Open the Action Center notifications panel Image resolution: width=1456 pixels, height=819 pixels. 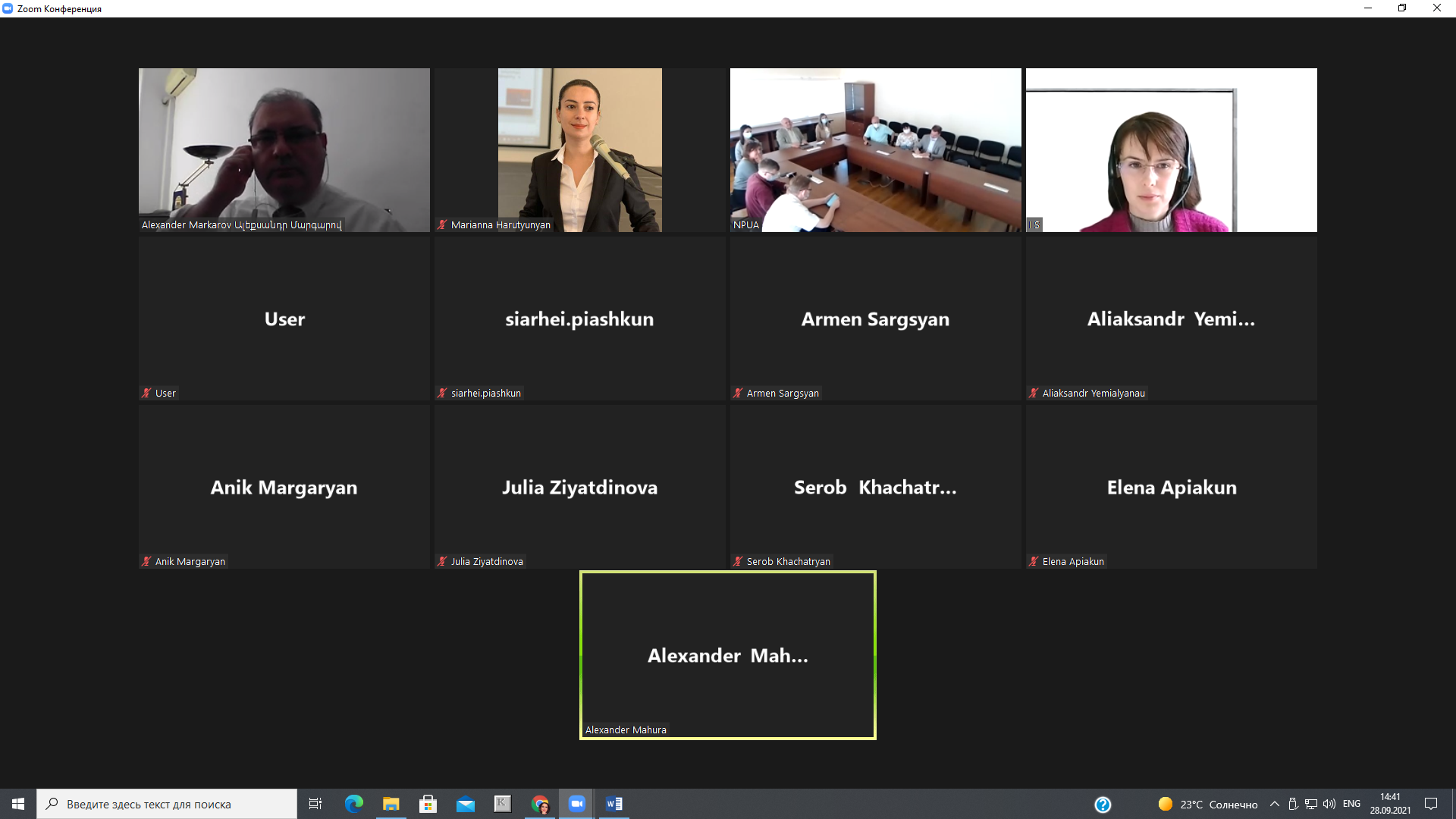(x=1431, y=804)
